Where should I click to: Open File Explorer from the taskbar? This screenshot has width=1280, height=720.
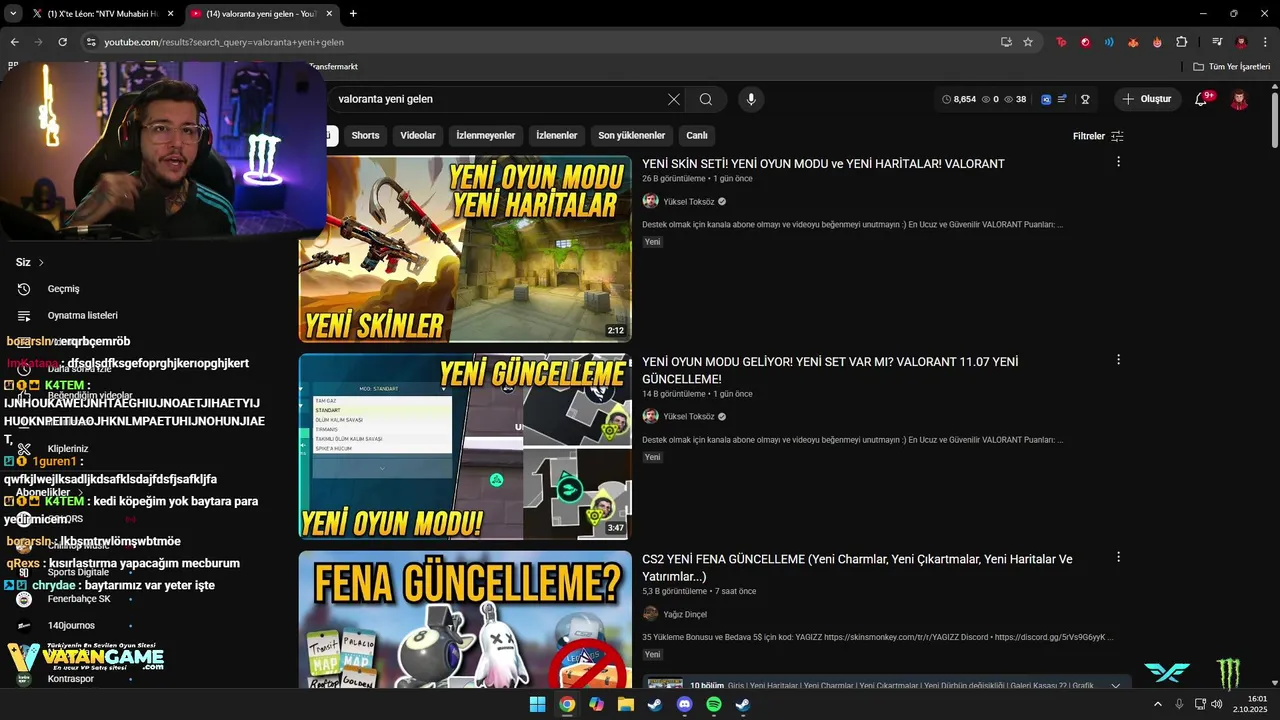pyautogui.click(x=626, y=704)
